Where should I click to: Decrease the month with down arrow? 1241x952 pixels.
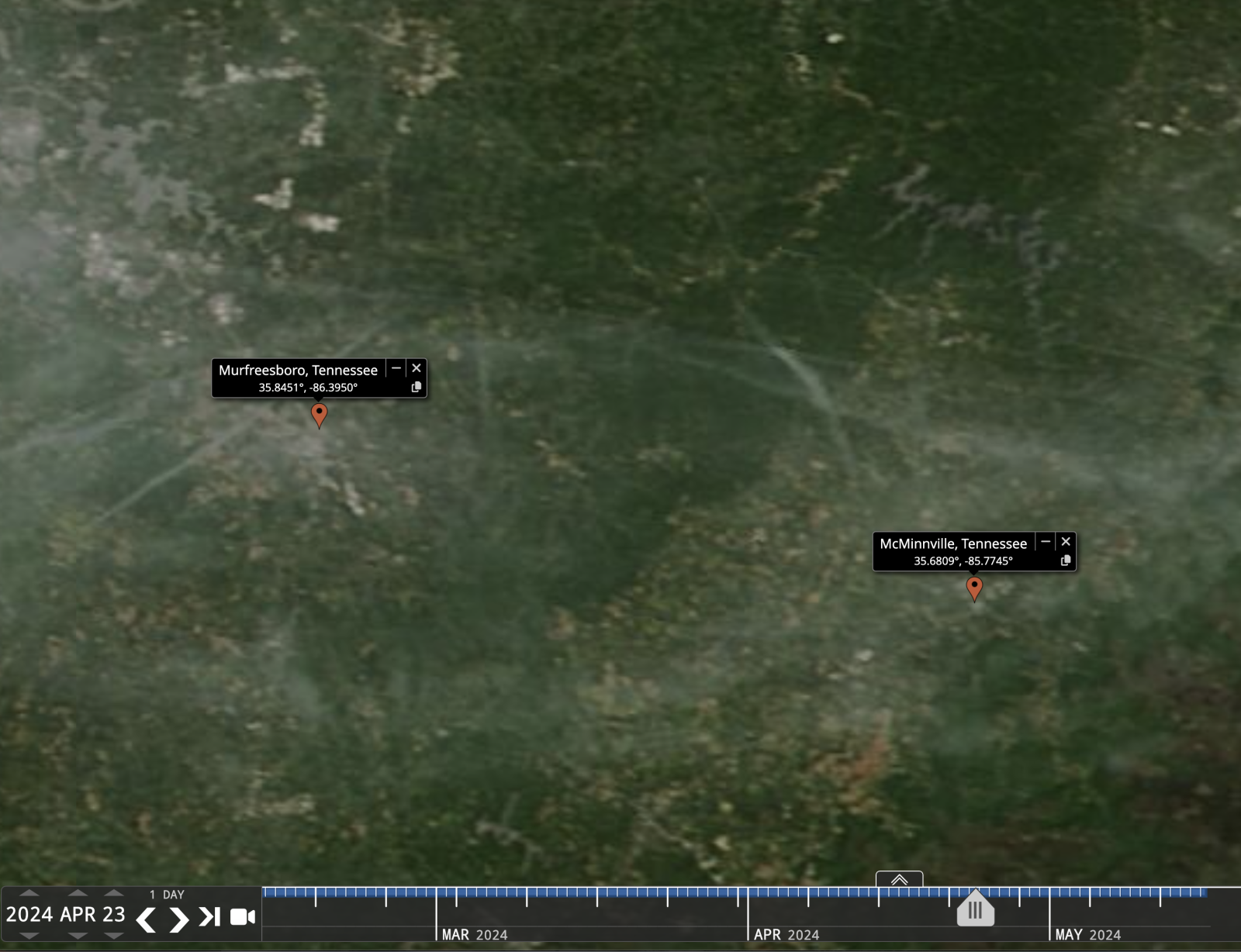point(77,936)
